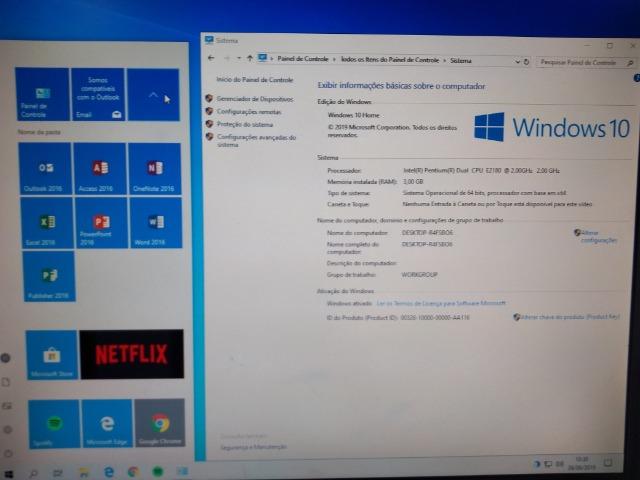Click 'Alterar chave do produto' link
Image resolution: width=640 pixels, height=480 pixels.
click(x=570, y=317)
